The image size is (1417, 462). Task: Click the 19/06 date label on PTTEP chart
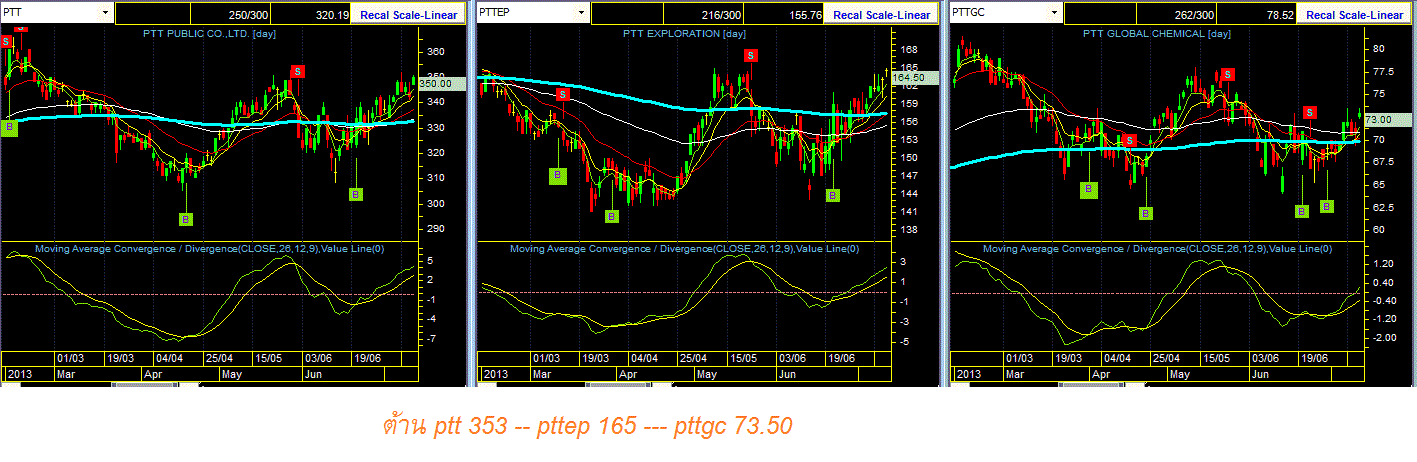coord(841,358)
